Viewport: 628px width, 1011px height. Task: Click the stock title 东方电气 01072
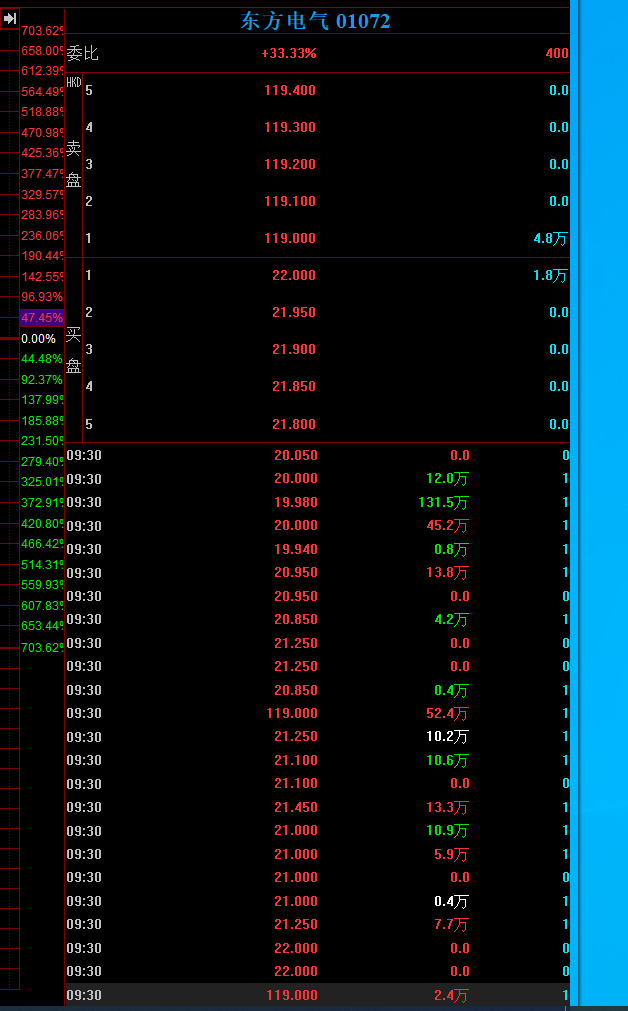tap(315, 21)
